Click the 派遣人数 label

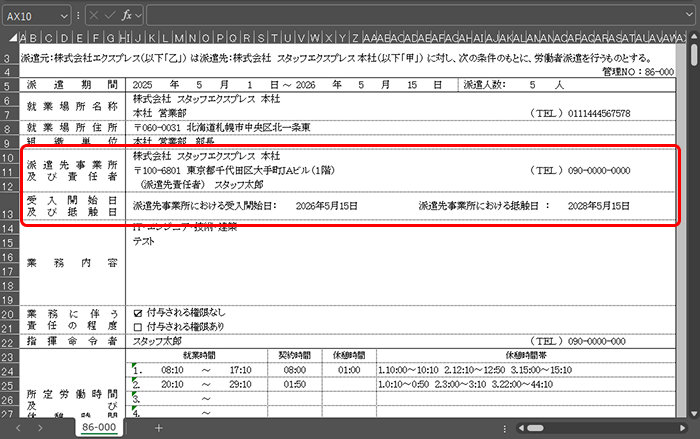coord(484,84)
